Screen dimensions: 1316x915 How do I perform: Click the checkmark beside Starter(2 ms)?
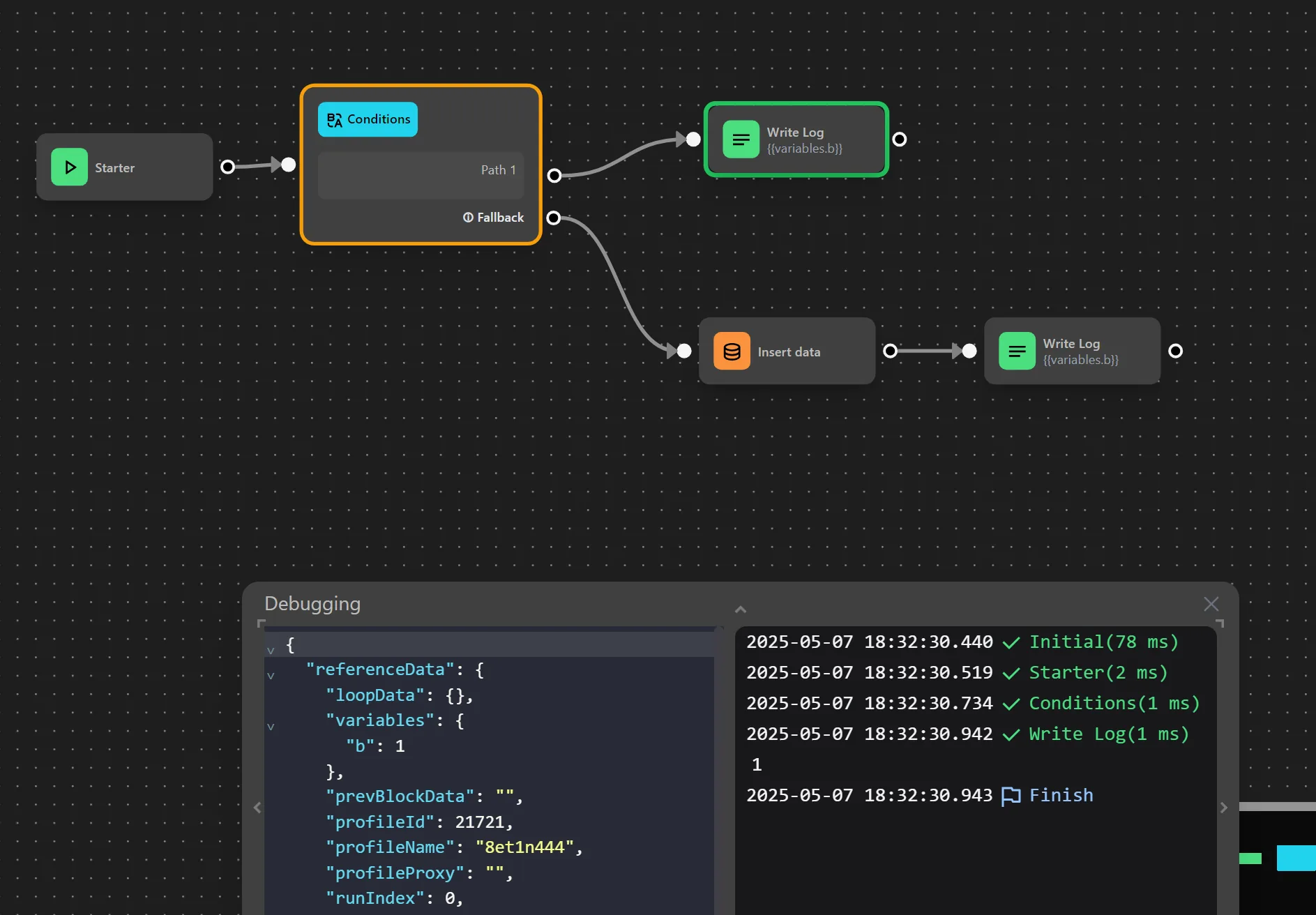1011,674
